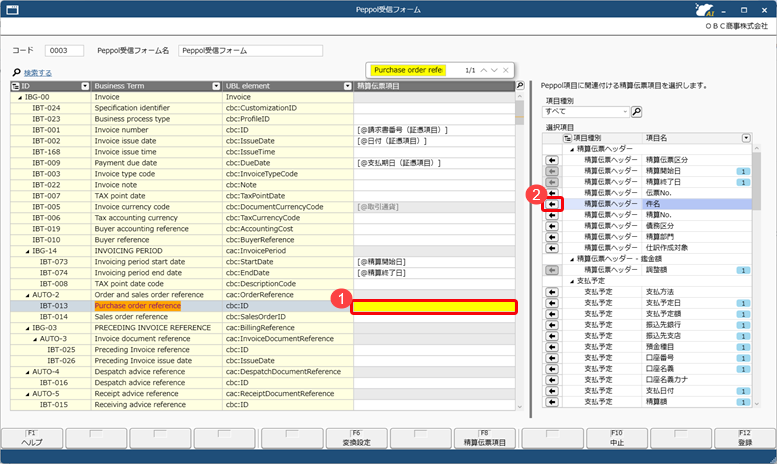The image size is (777, 464).
Task: Click the arrow button for 債務区分
Action: click(552, 226)
